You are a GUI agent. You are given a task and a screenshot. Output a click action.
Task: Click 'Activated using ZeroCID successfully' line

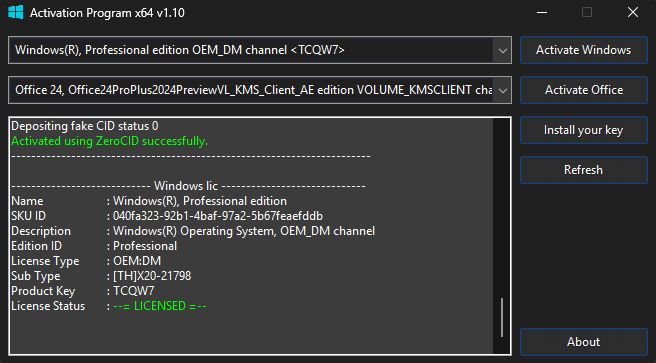click(x=110, y=141)
